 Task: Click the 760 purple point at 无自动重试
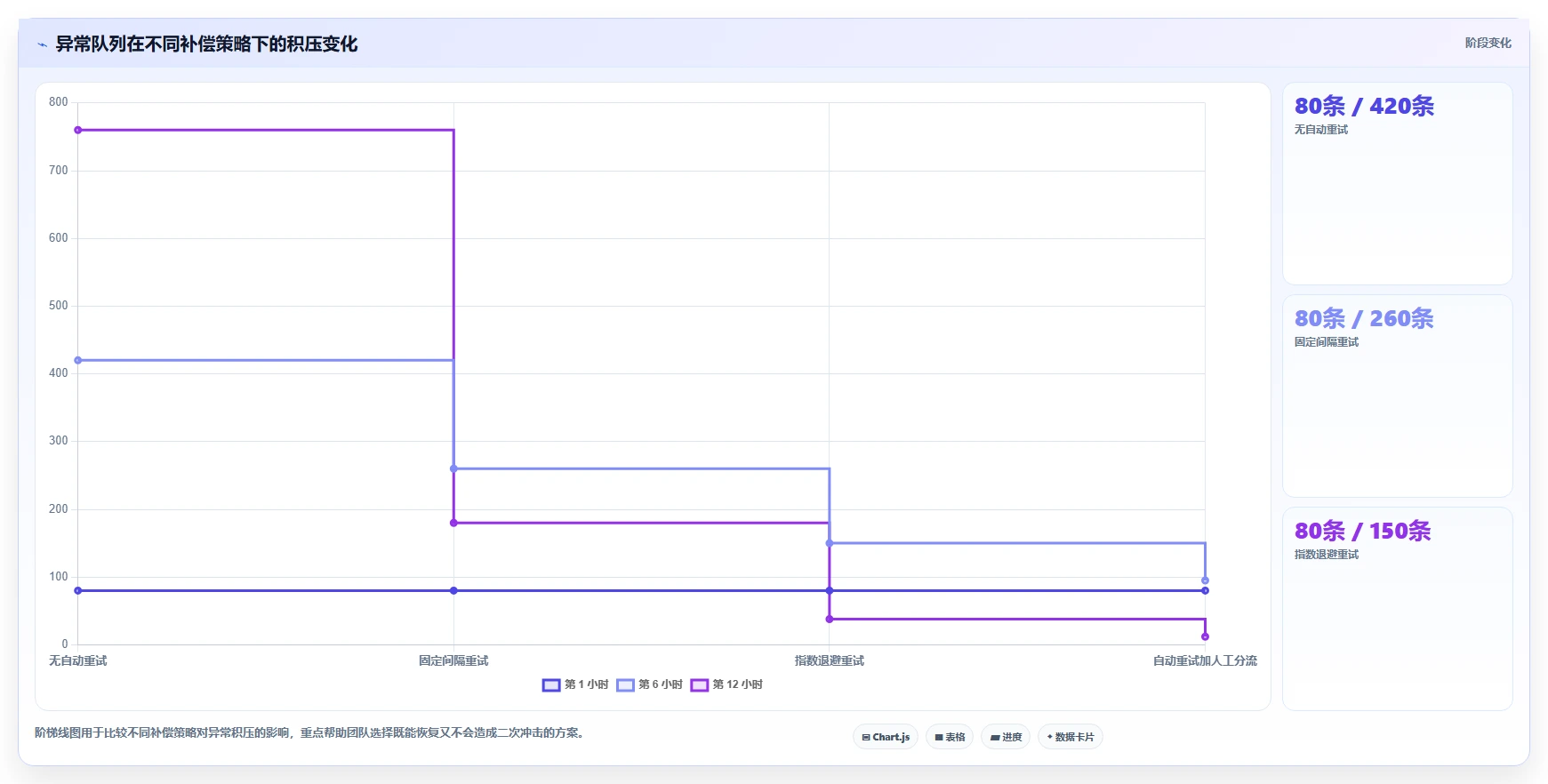pos(78,130)
